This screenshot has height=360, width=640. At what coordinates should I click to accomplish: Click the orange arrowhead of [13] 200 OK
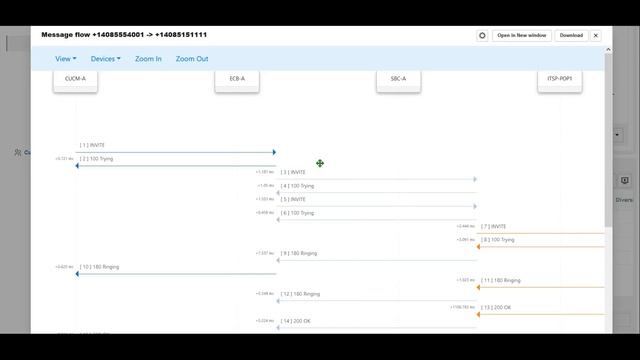[x=478, y=314]
